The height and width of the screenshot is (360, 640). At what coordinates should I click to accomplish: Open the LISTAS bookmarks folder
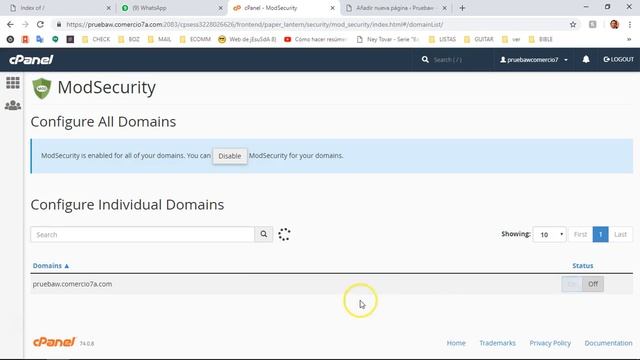pos(442,39)
